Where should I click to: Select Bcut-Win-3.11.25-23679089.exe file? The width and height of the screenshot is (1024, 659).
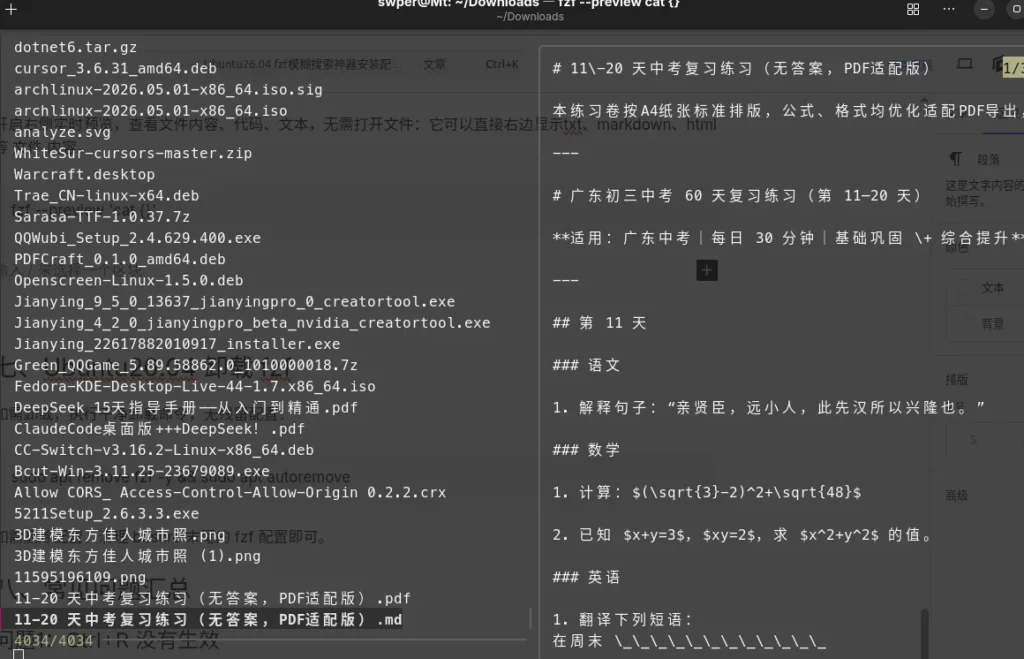pyautogui.click(x=142, y=471)
